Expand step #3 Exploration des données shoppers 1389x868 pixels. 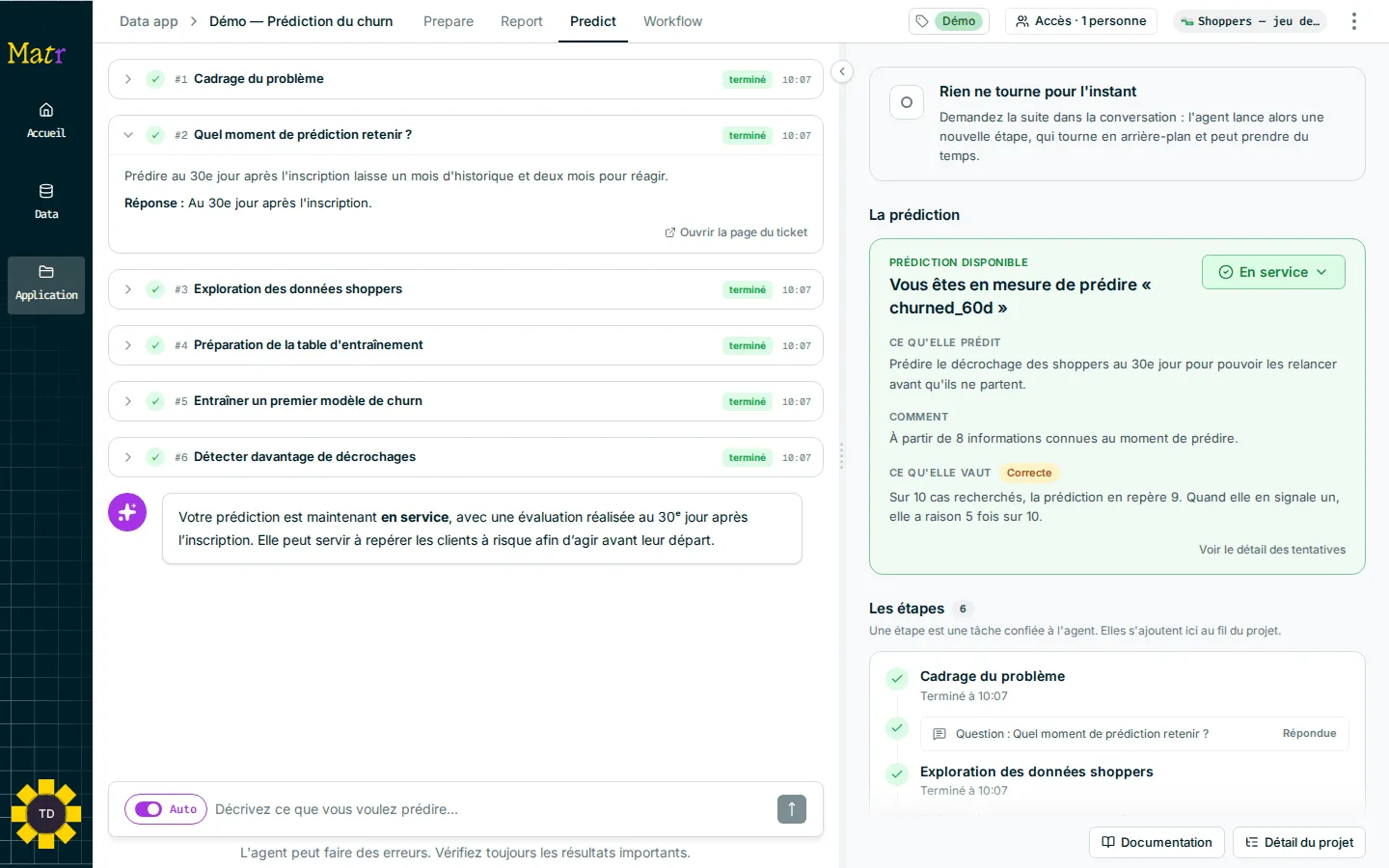tap(128, 289)
